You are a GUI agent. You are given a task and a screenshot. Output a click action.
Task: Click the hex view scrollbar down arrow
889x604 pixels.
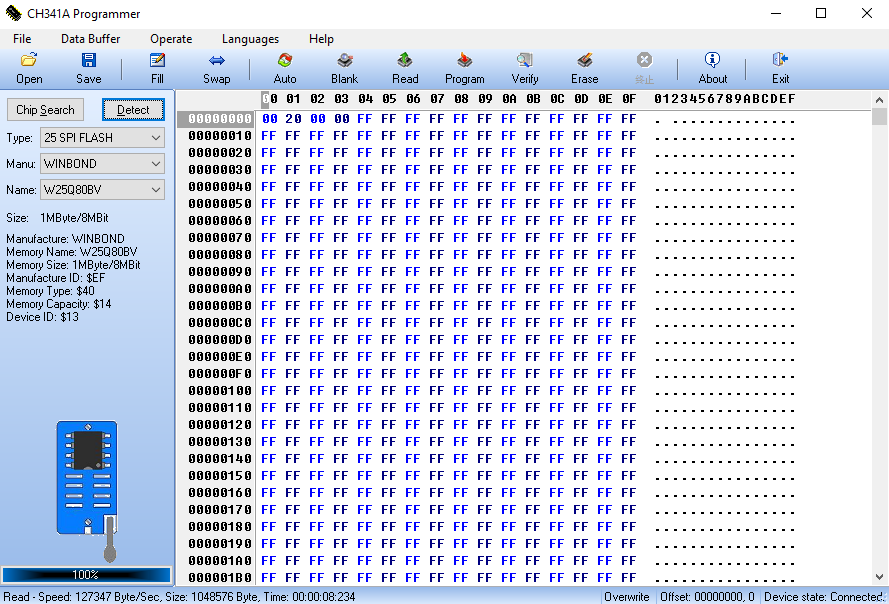(880, 577)
